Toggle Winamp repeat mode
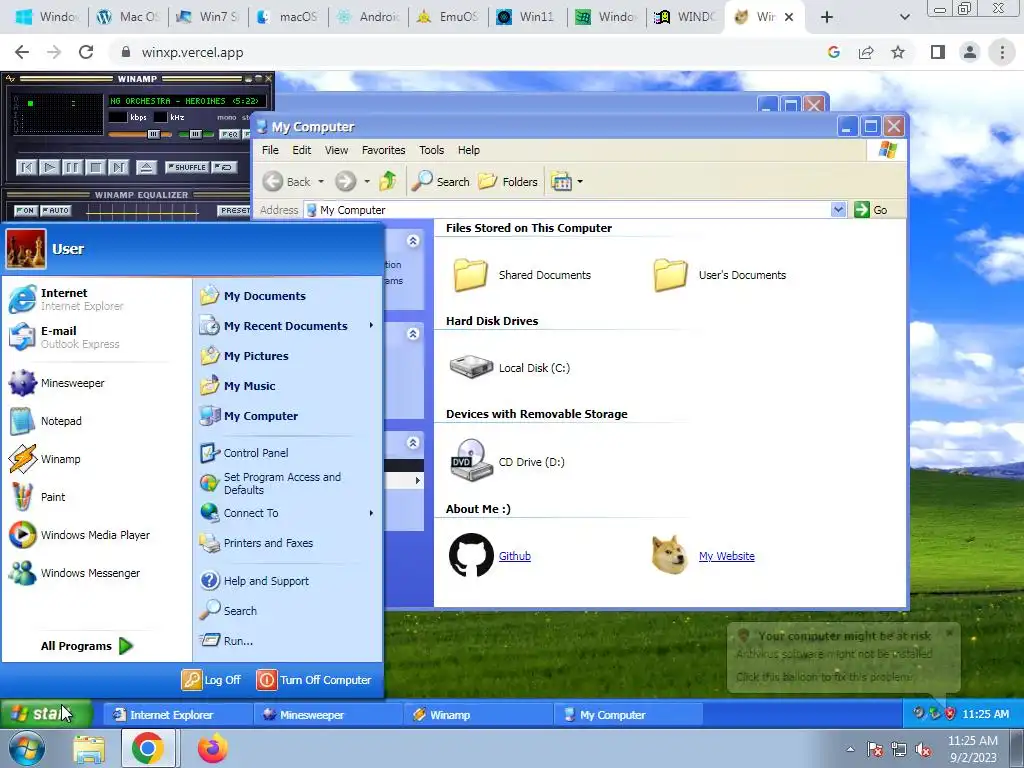The height and width of the screenshot is (768, 1024). 224,167
